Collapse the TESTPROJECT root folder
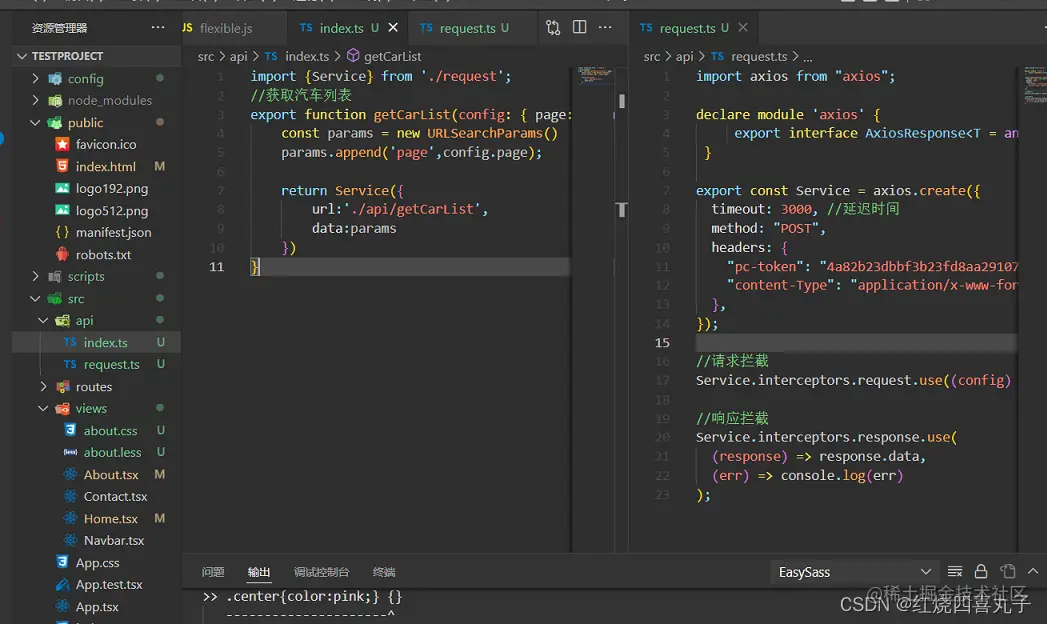The width and height of the screenshot is (1047, 624). [x=23, y=56]
